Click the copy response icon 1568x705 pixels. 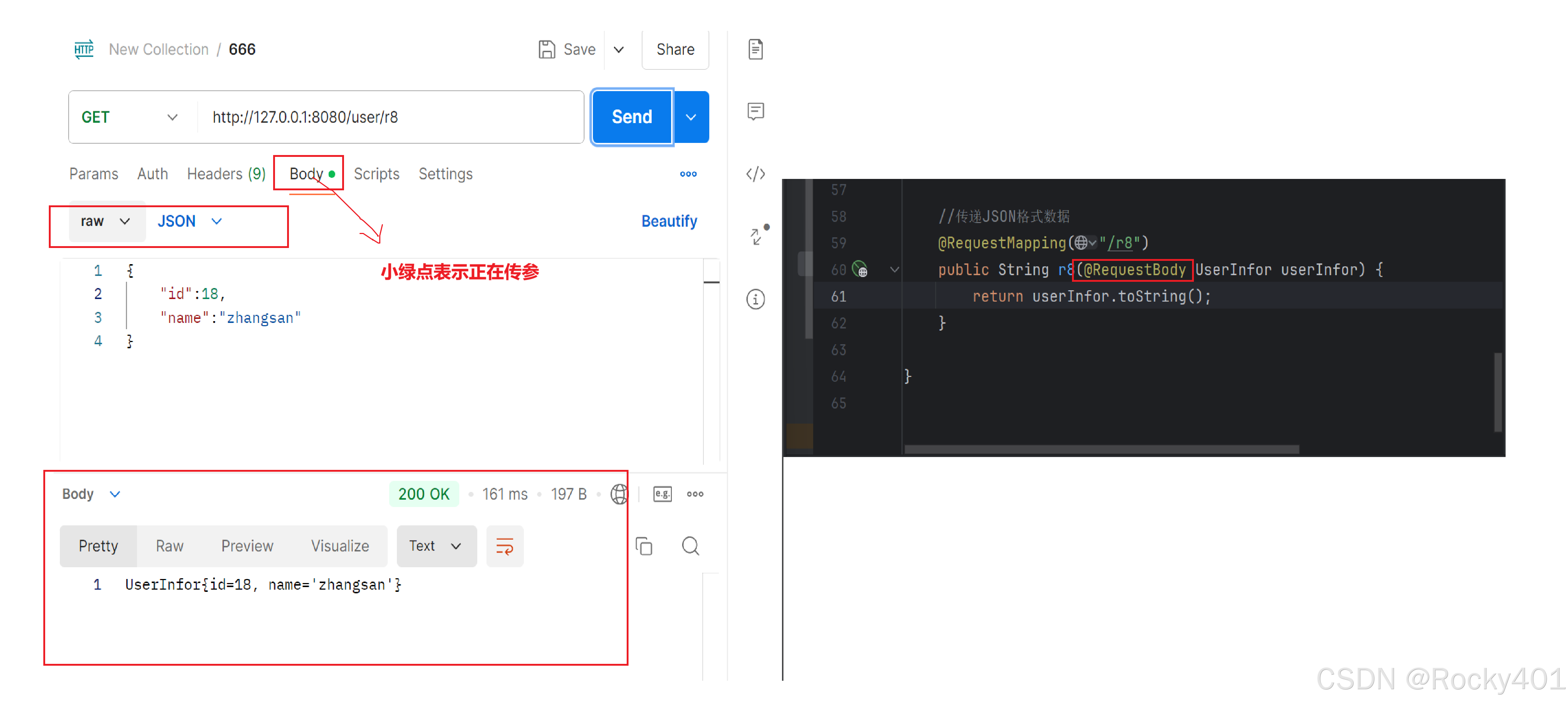pyautogui.click(x=644, y=546)
